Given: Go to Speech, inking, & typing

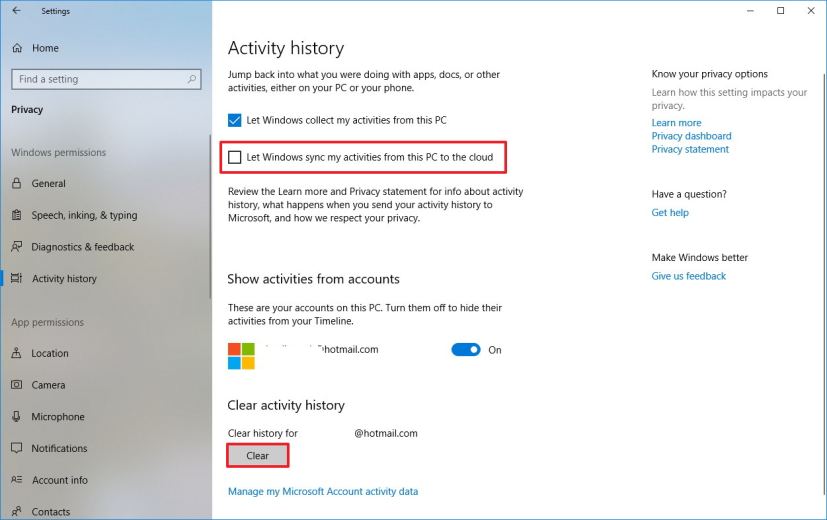Looking at the screenshot, I should [x=84, y=215].
